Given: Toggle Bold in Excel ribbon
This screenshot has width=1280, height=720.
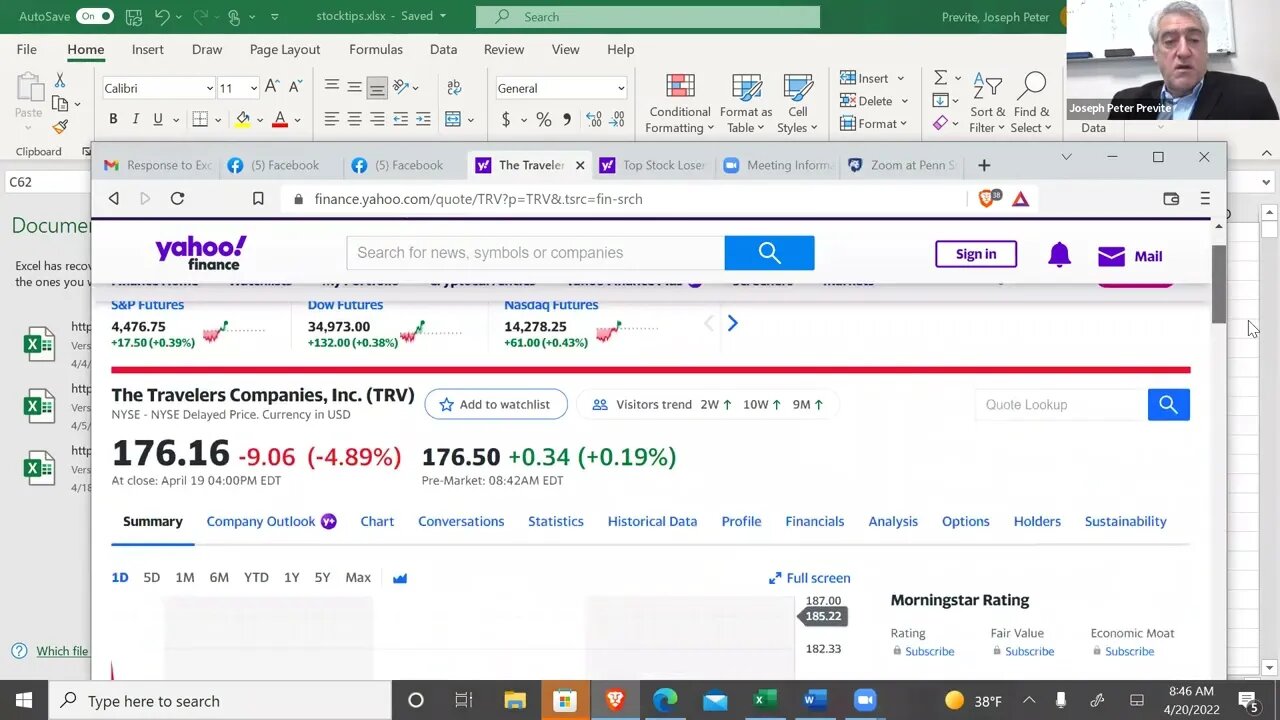Looking at the screenshot, I should point(113,119).
